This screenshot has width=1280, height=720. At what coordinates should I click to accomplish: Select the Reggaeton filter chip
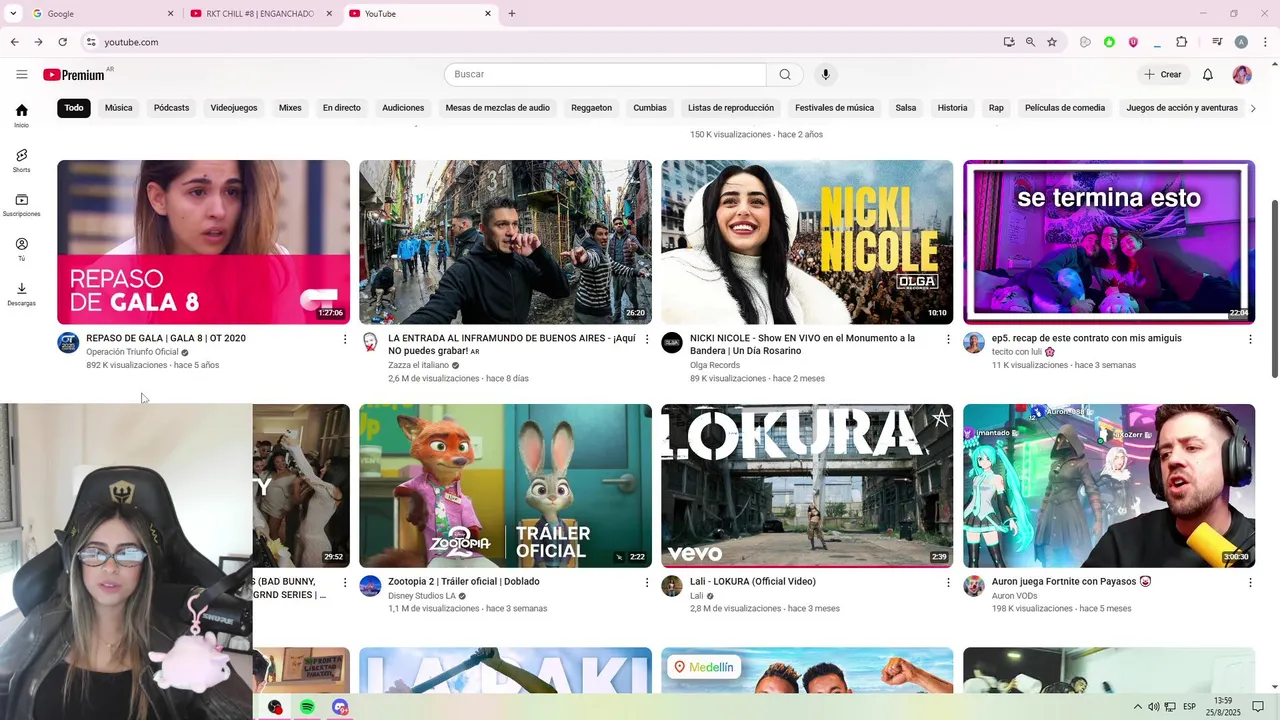(591, 108)
